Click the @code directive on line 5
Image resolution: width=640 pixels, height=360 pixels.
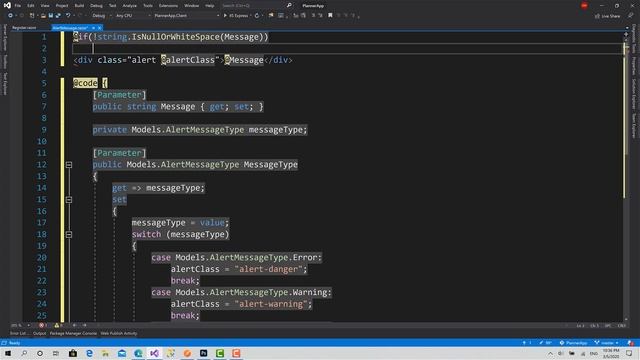pyautogui.click(x=85, y=83)
